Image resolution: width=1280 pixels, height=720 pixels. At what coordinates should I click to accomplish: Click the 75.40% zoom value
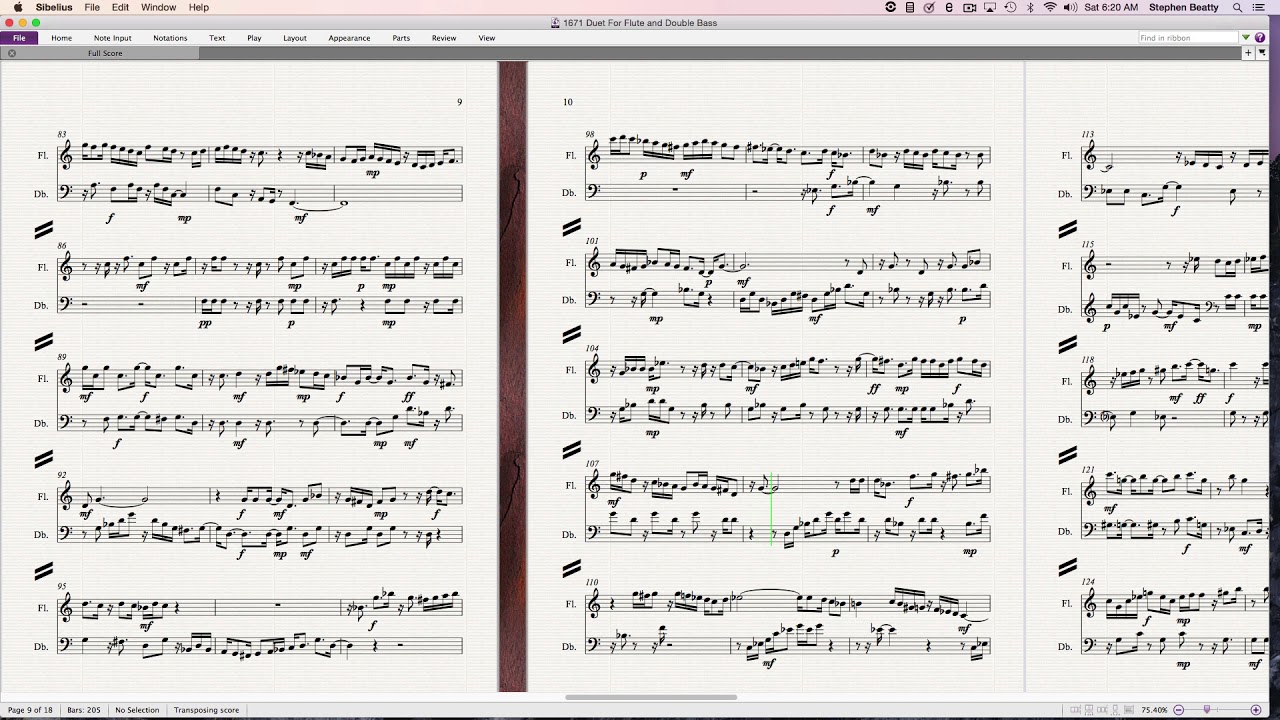(x=1154, y=710)
